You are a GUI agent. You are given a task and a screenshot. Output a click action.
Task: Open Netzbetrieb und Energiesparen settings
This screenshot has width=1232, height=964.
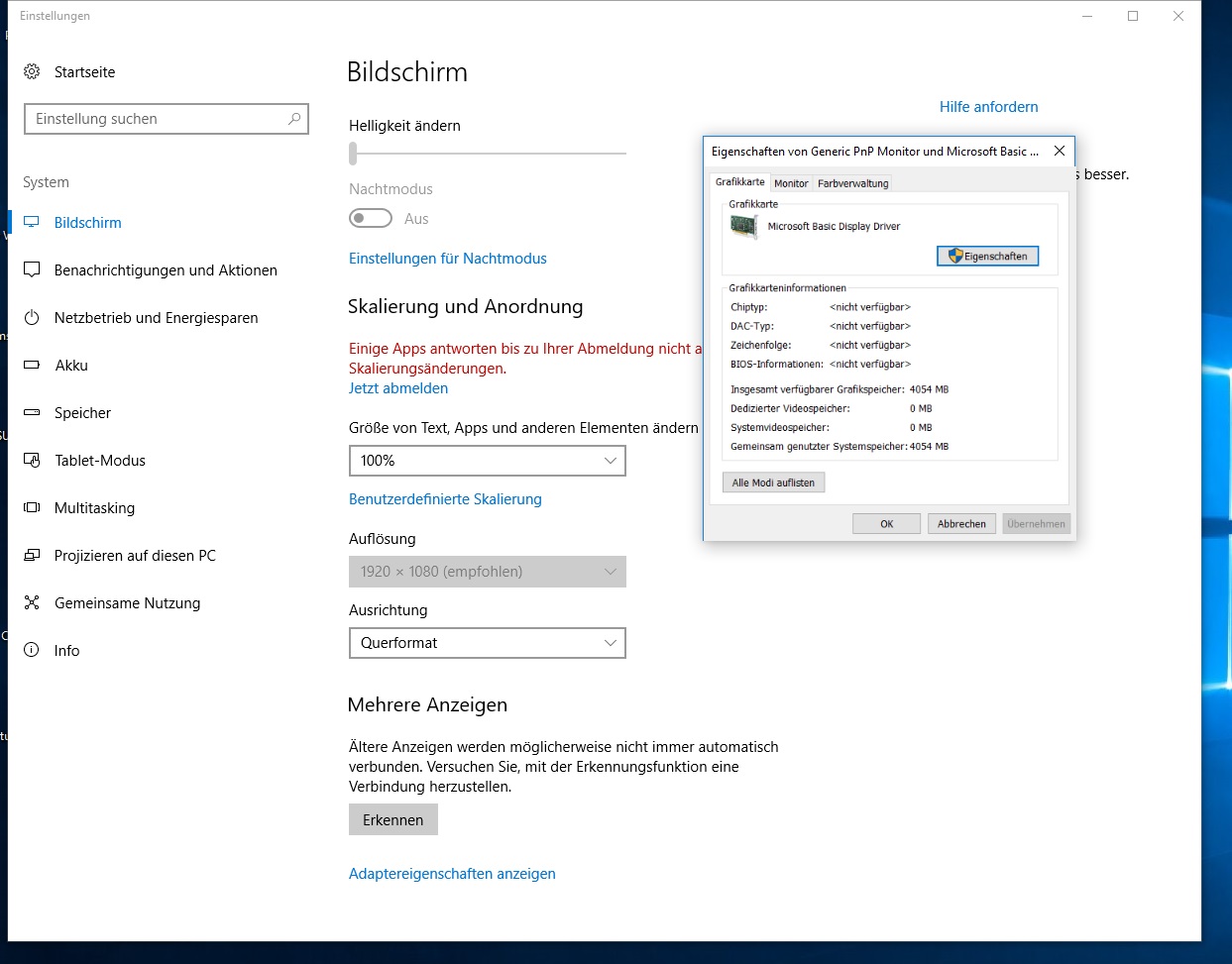point(156,318)
